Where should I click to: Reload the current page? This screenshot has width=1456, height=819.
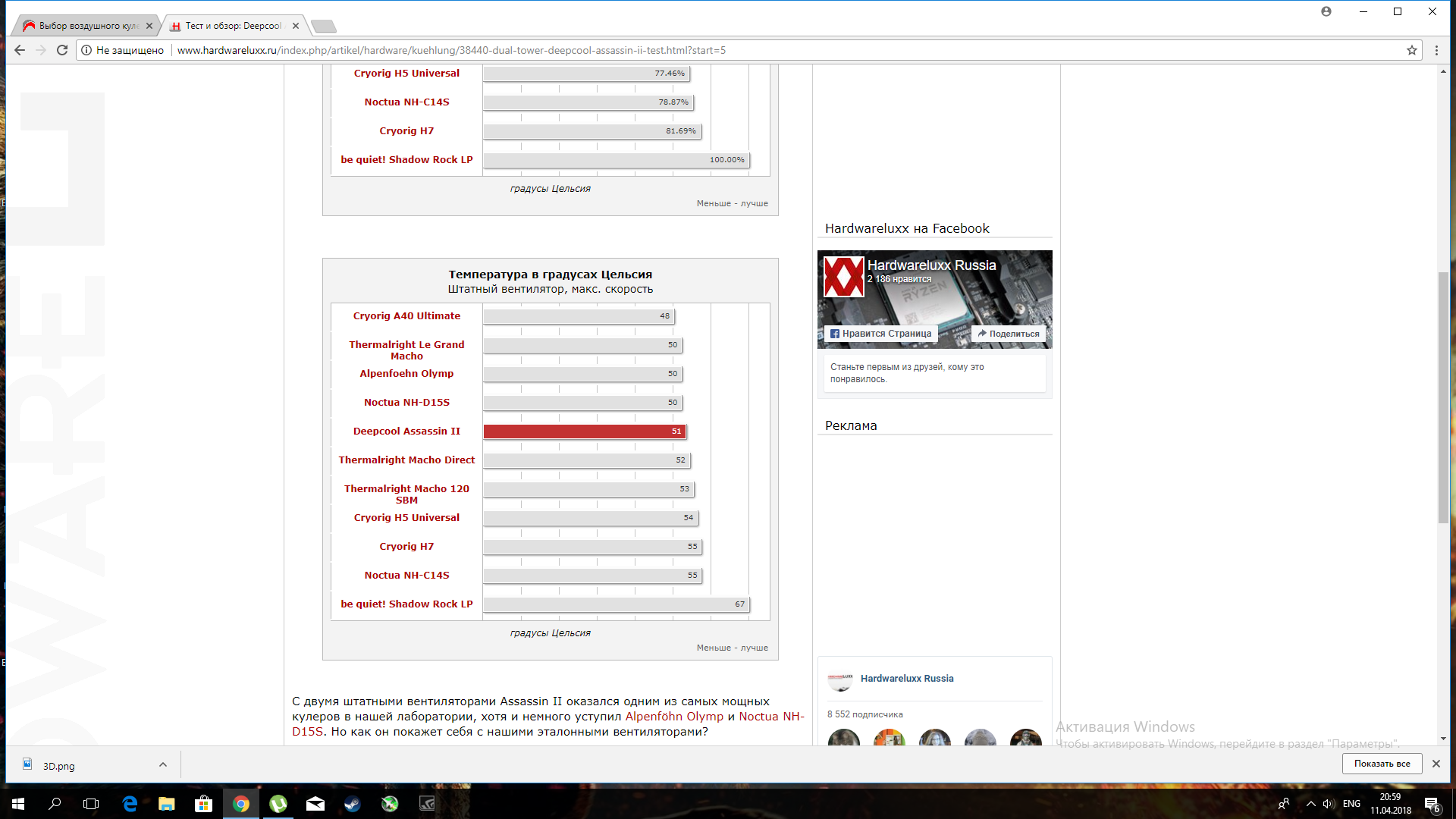[x=62, y=50]
